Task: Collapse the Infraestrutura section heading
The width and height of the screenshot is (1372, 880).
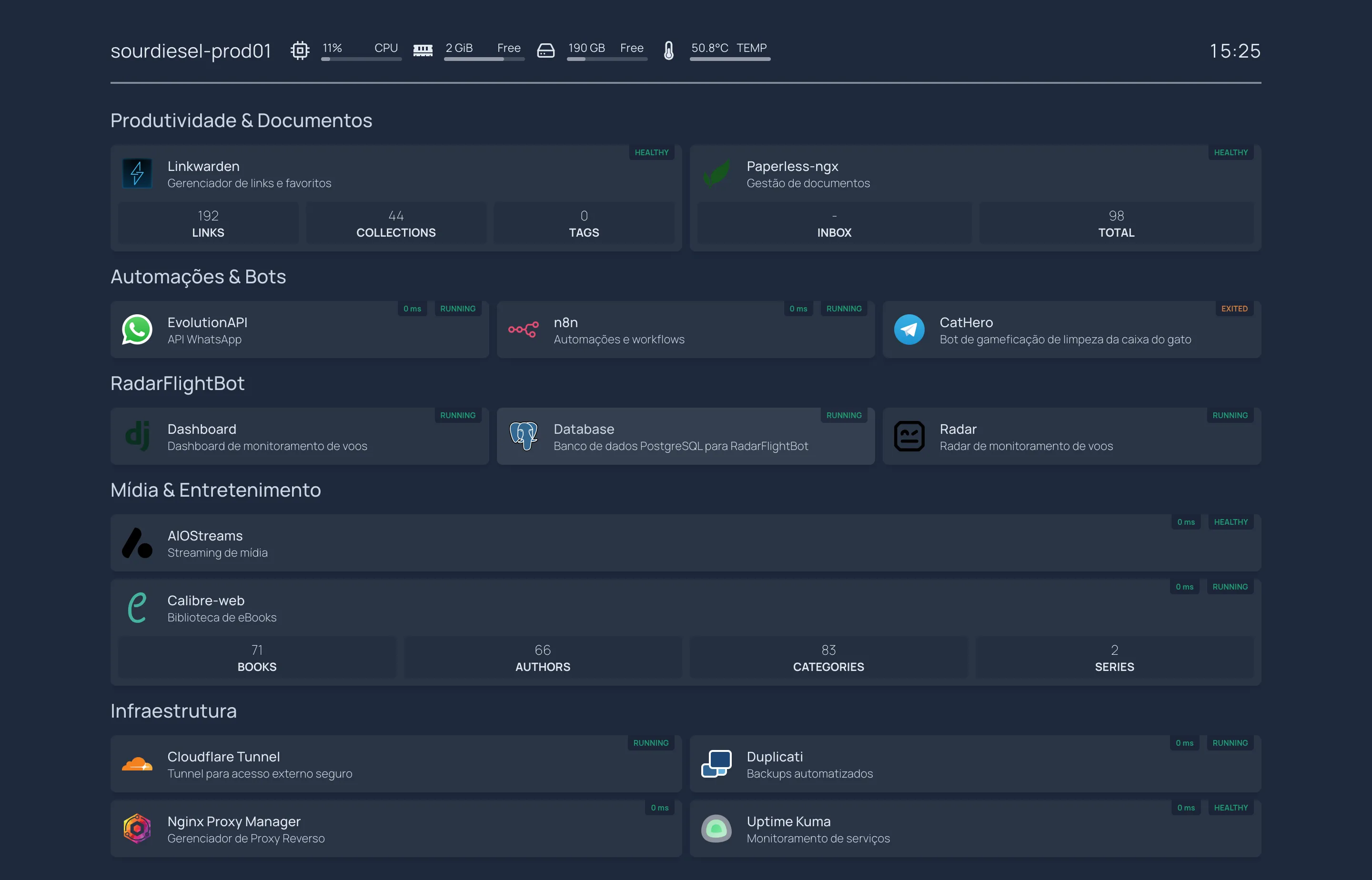Action: point(173,711)
